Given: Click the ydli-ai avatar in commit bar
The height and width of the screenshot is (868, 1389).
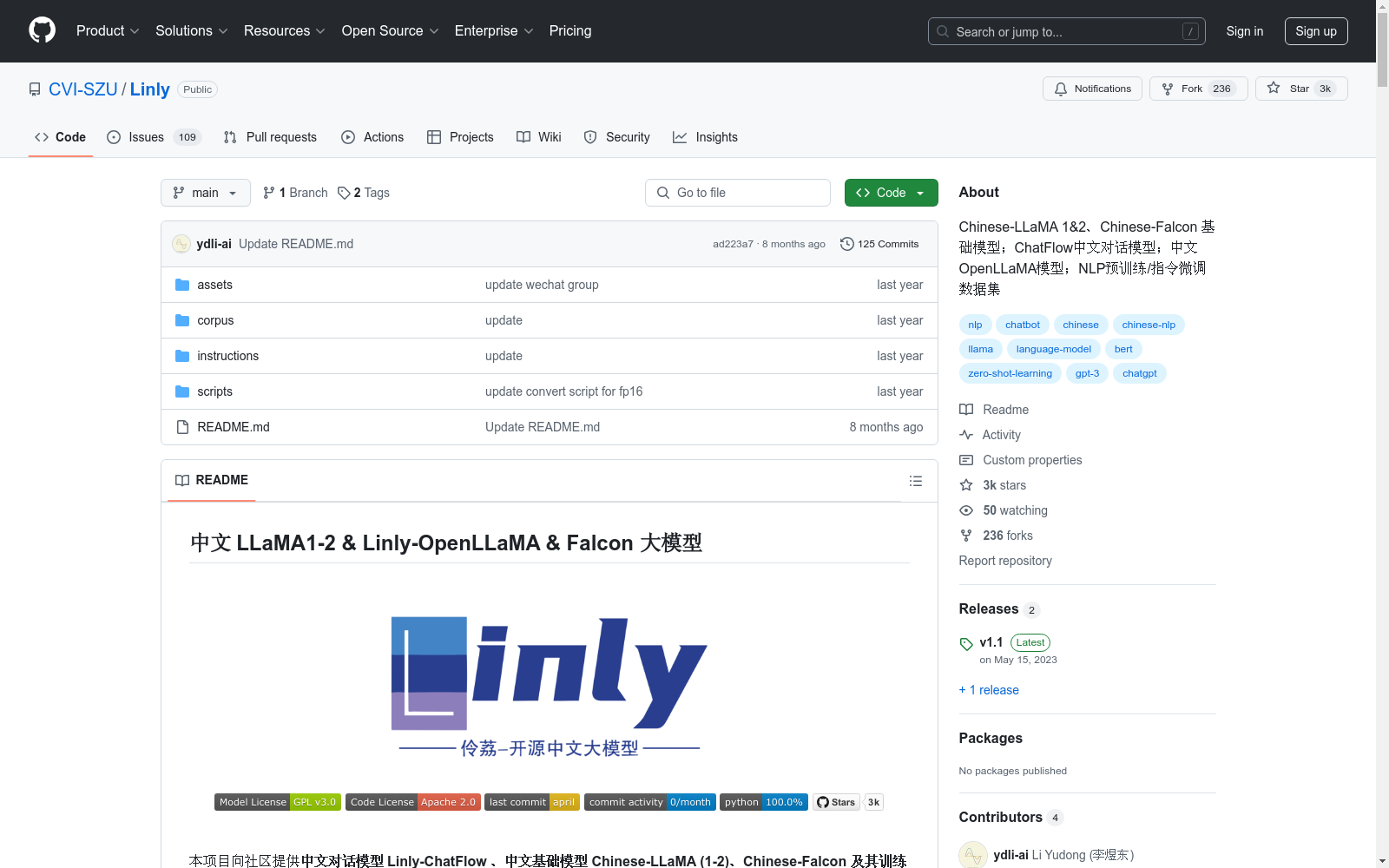Looking at the screenshot, I should tap(181, 244).
